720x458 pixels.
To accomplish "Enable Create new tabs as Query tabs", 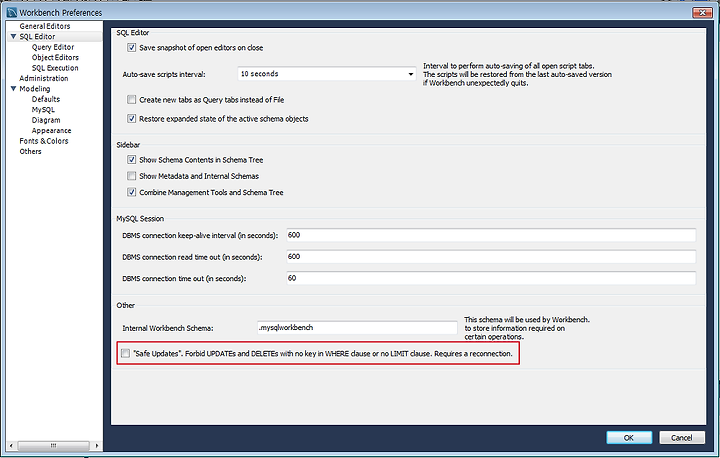I will point(131,100).
